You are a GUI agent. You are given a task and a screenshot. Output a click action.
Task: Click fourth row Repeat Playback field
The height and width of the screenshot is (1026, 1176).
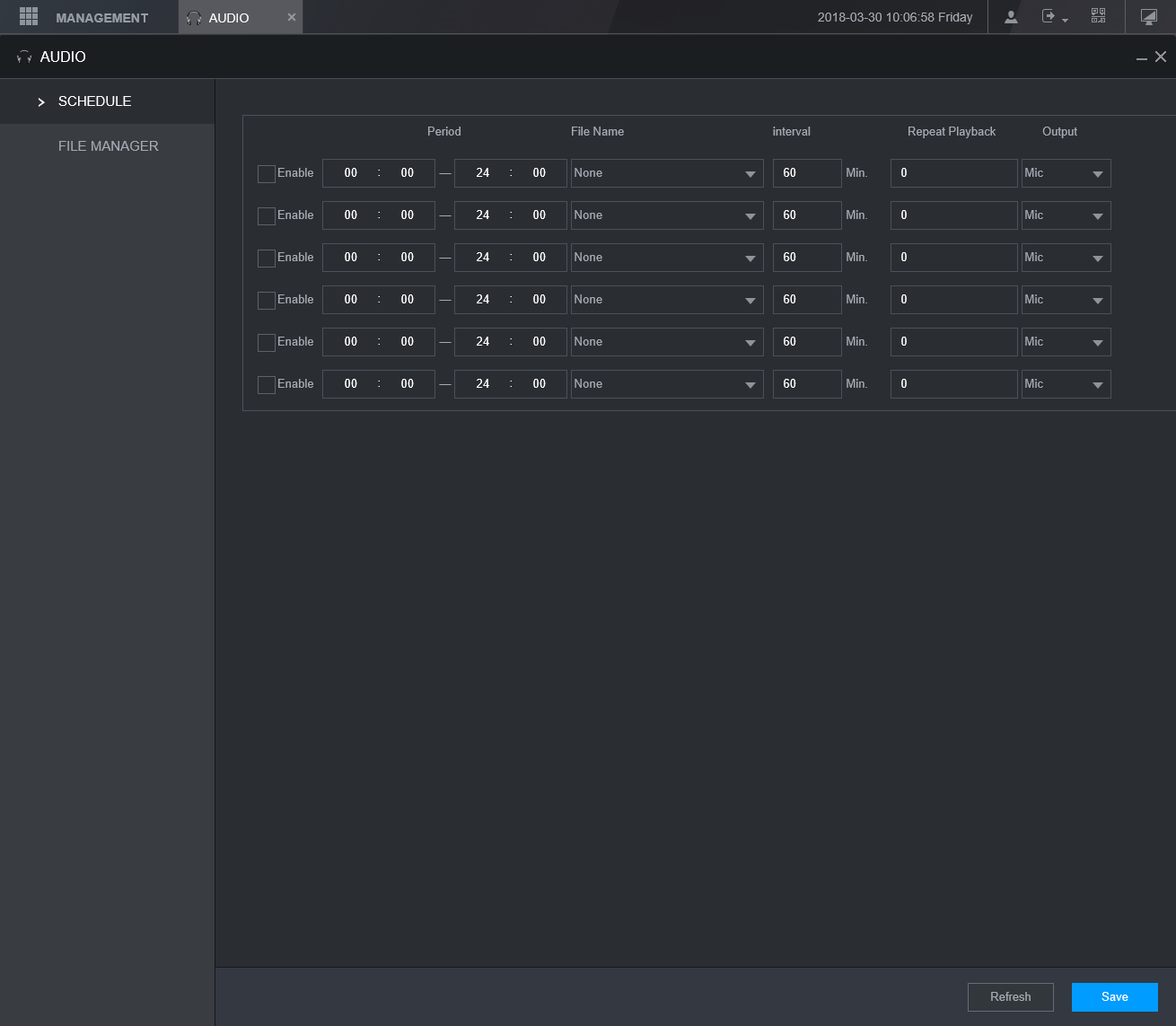(x=954, y=300)
